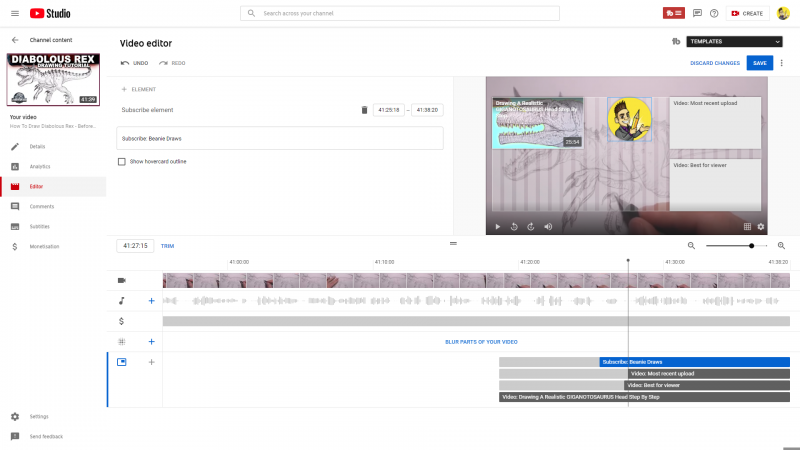Zoom out the timeline with magnifier minus
Viewport: 800px width, 450px height.
coord(691,245)
